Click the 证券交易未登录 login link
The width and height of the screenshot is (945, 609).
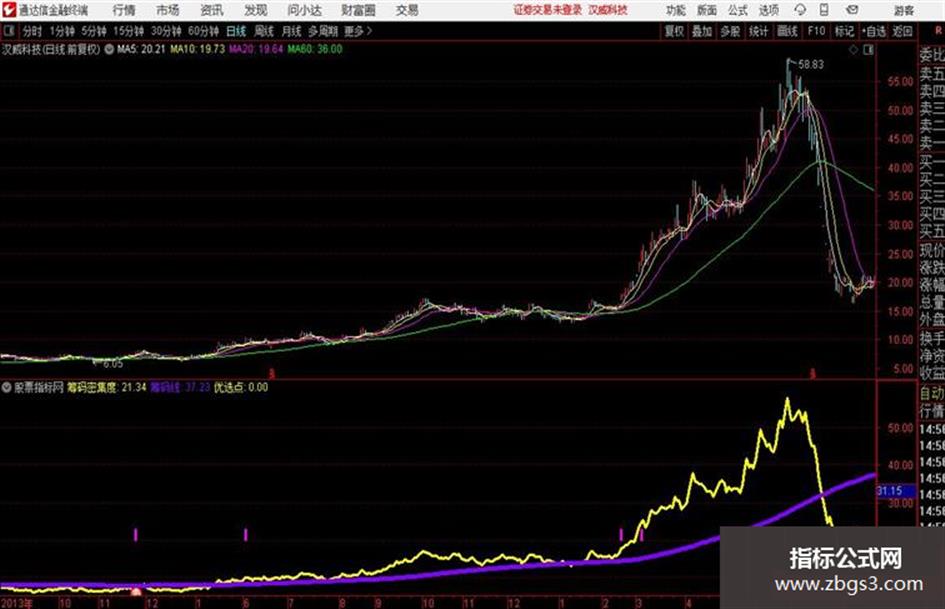tap(548, 10)
